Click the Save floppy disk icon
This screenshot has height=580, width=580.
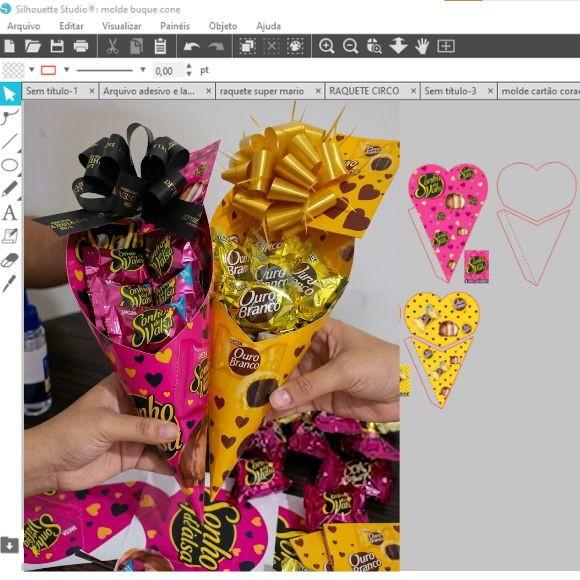(x=57, y=46)
